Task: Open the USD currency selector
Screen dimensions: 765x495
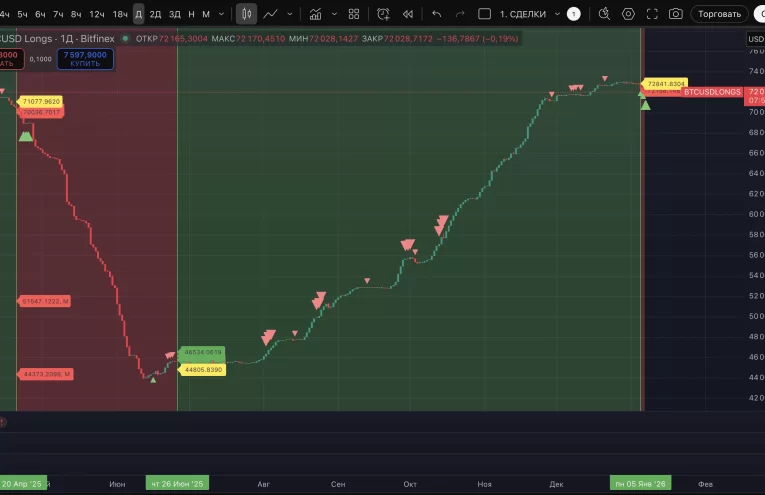Action: [756, 39]
